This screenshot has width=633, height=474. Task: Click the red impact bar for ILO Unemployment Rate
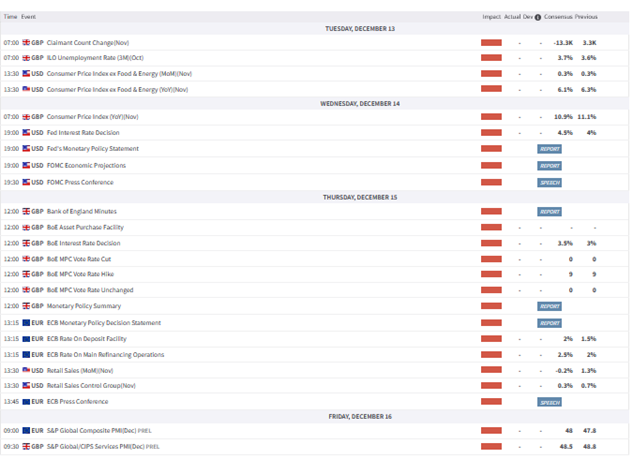[491, 58]
